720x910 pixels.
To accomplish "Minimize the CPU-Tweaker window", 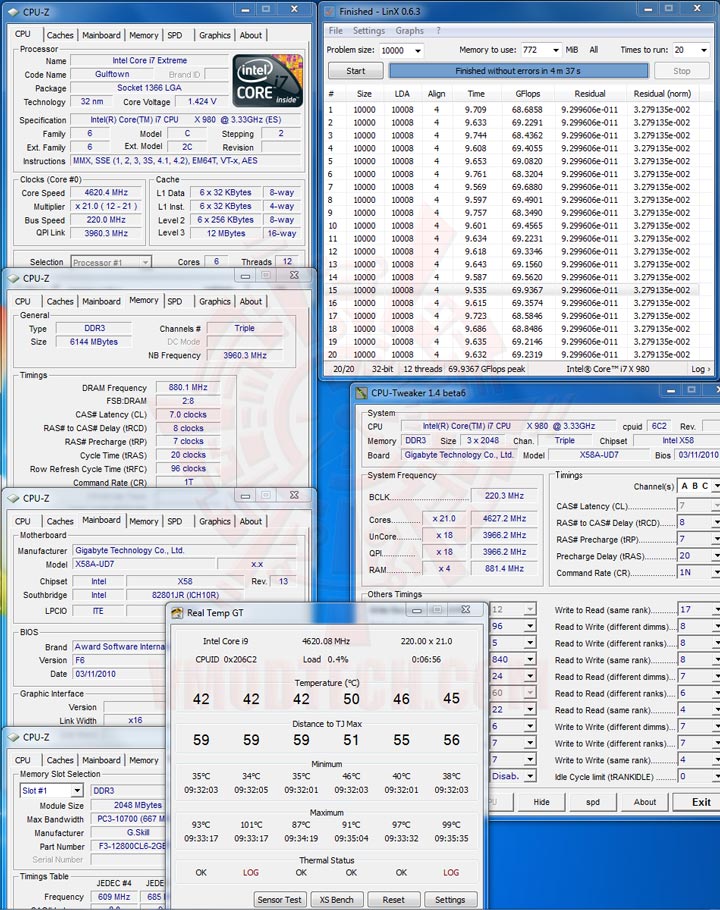I will tap(671, 391).
